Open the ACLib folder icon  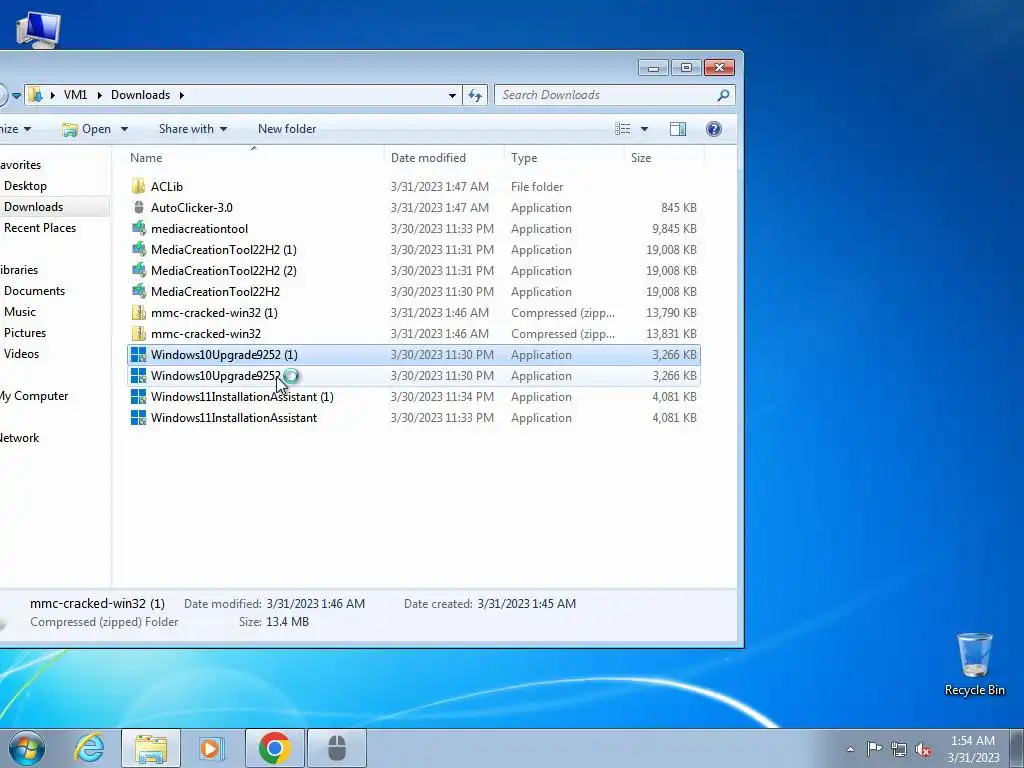click(138, 187)
